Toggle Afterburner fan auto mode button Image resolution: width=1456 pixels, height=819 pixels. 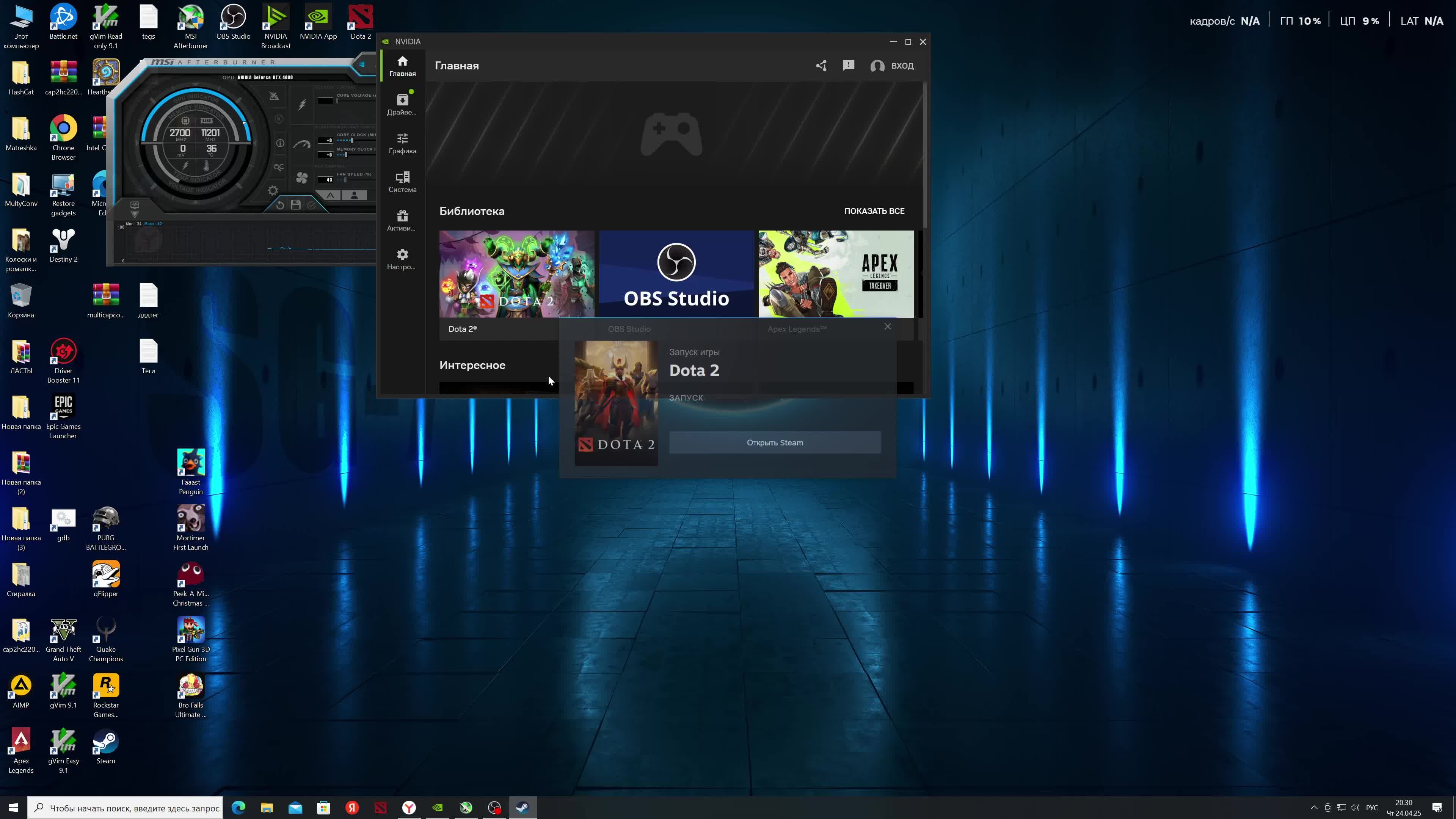click(x=331, y=196)
